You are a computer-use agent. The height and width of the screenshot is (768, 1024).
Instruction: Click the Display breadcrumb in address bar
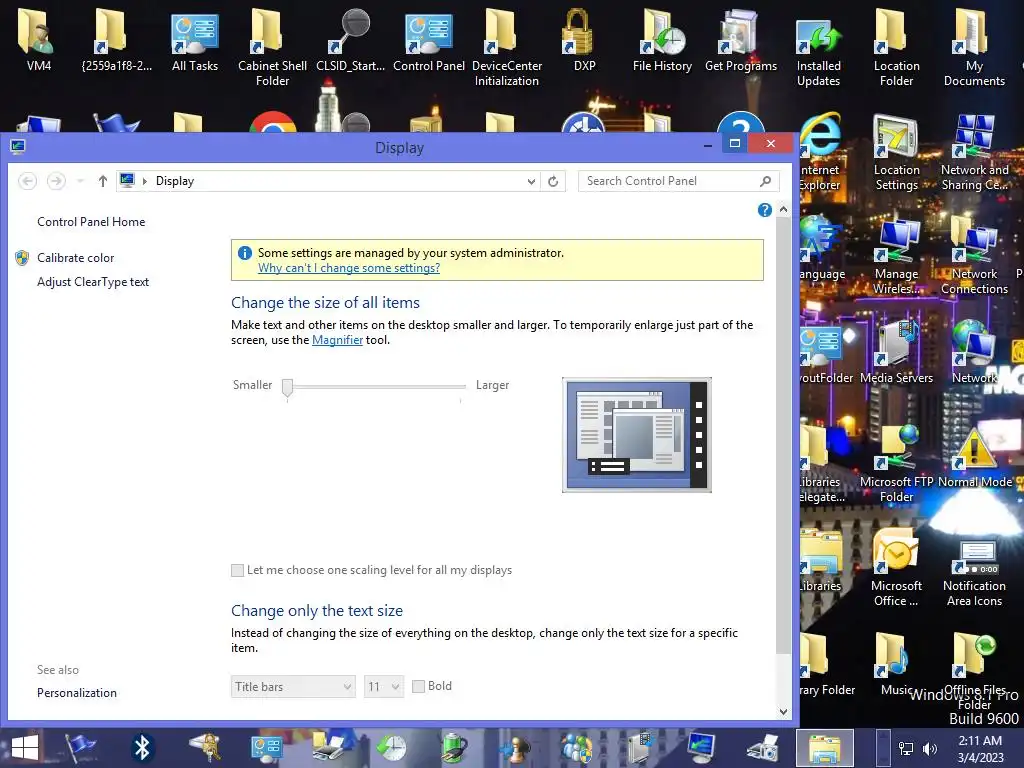pos(175,181)
